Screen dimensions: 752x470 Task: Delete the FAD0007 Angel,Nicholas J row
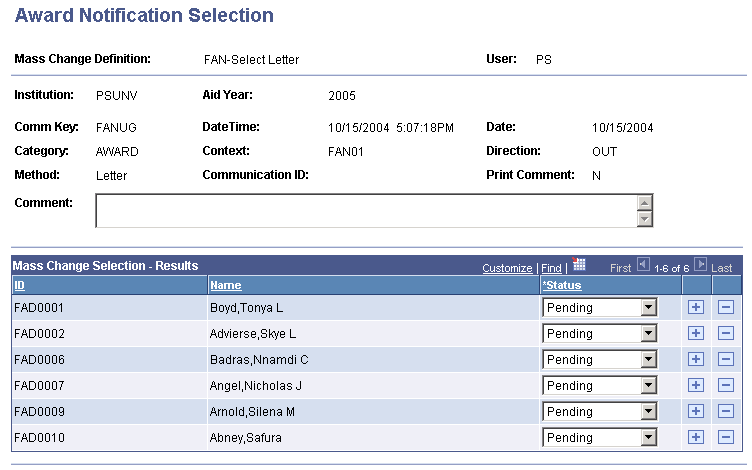tap(726, 385)
